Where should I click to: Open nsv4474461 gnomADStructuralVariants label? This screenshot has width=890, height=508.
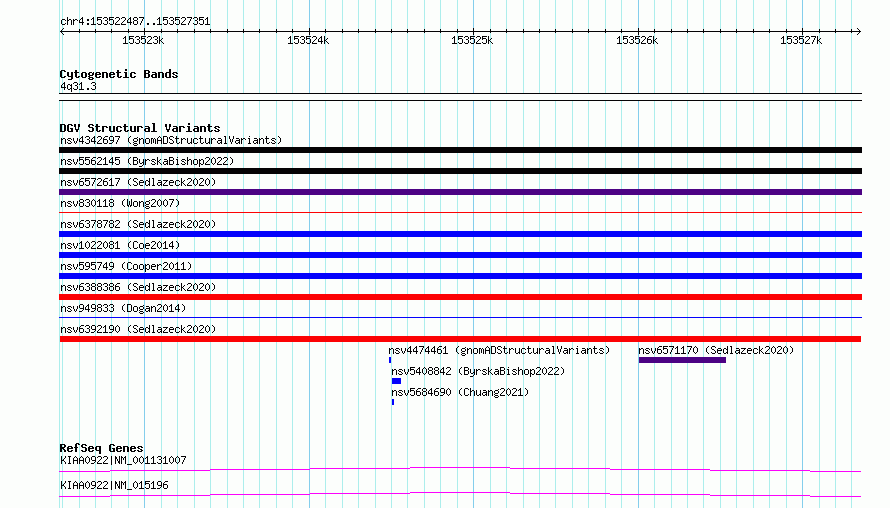point(499,350)
